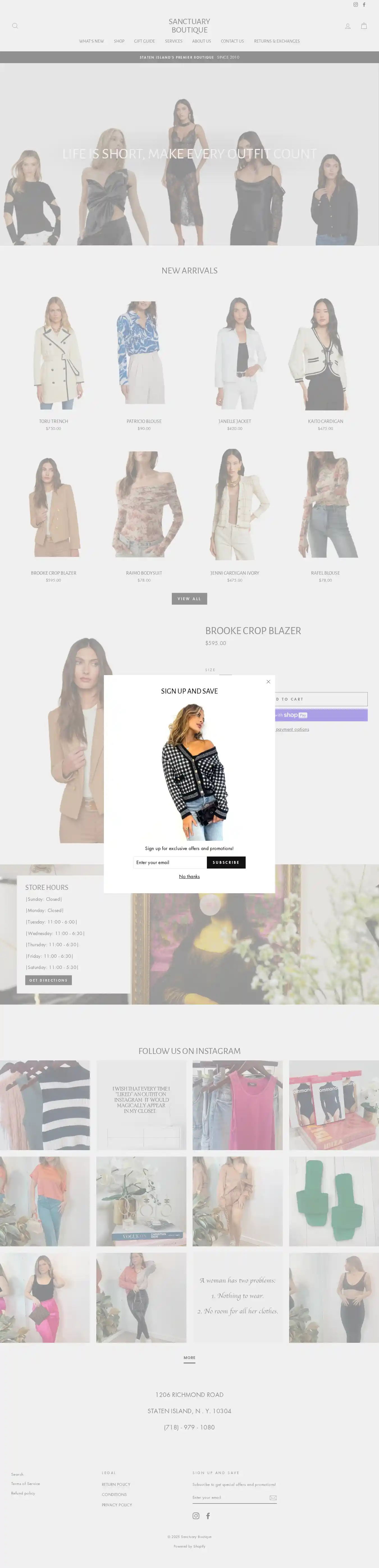Submit footer email with envelope icon
The height and width of the screenshot is (1568, 379).
click(x=273, y=1497)
